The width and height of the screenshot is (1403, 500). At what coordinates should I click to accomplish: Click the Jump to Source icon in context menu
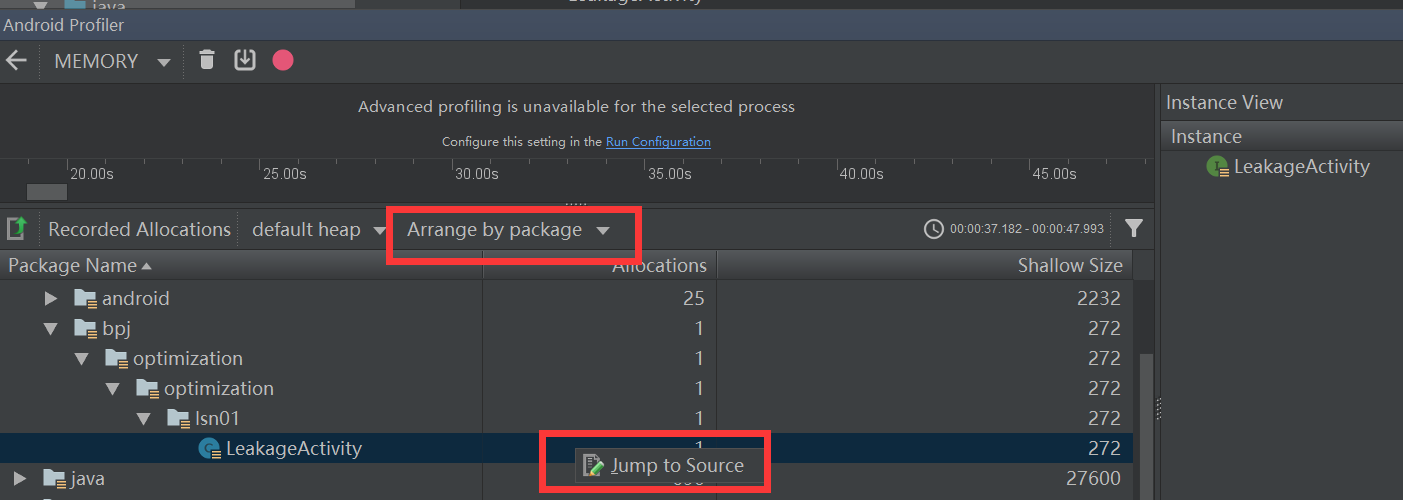[594, 465]
